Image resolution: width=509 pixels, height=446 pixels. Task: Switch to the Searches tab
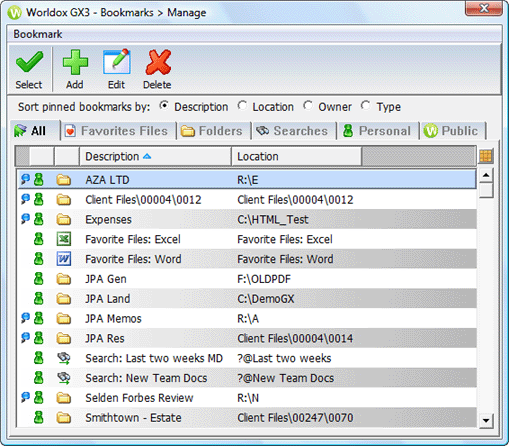coord(294,131)
